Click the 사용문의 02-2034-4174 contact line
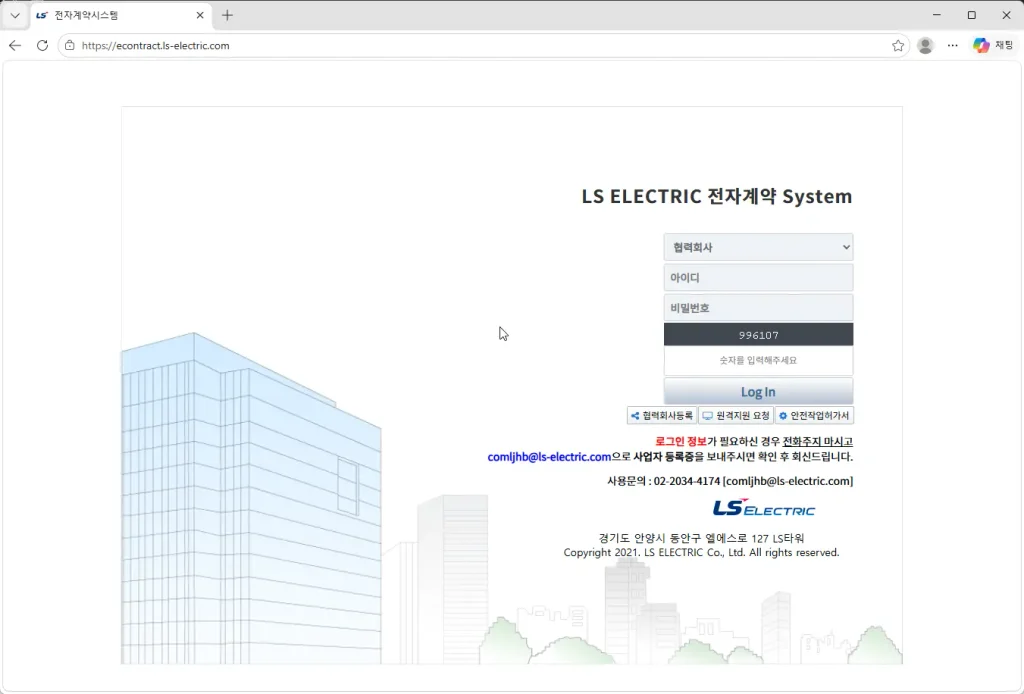The image size is (1024, 694). click(729, 481)
